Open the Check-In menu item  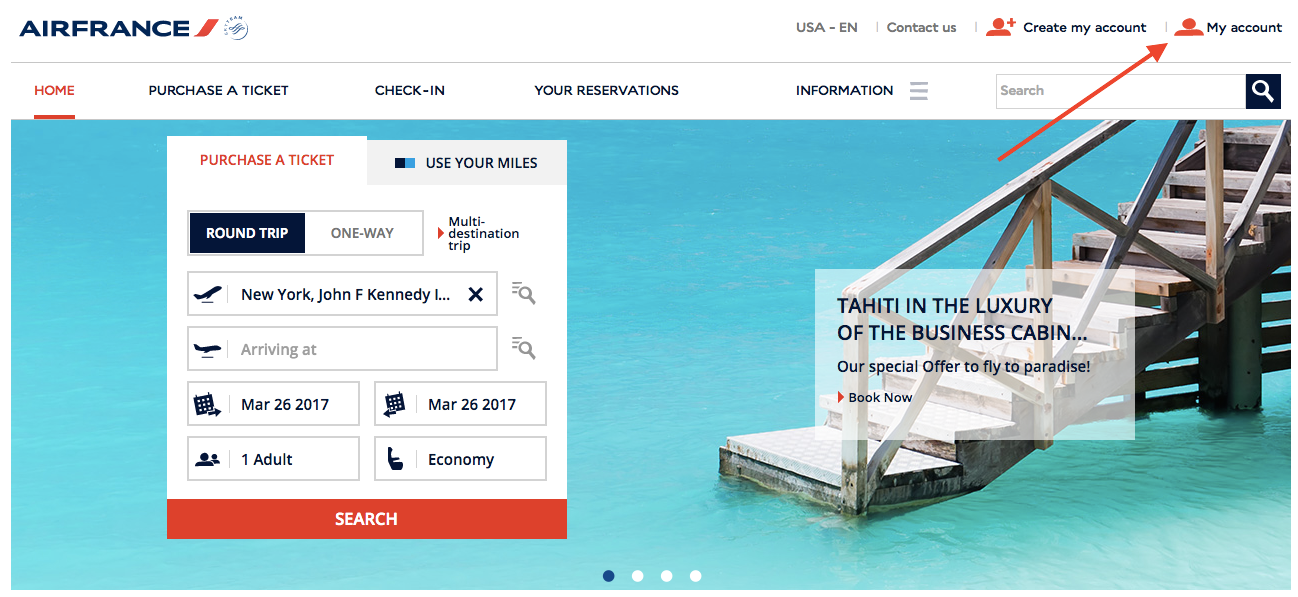click(410, 90)
